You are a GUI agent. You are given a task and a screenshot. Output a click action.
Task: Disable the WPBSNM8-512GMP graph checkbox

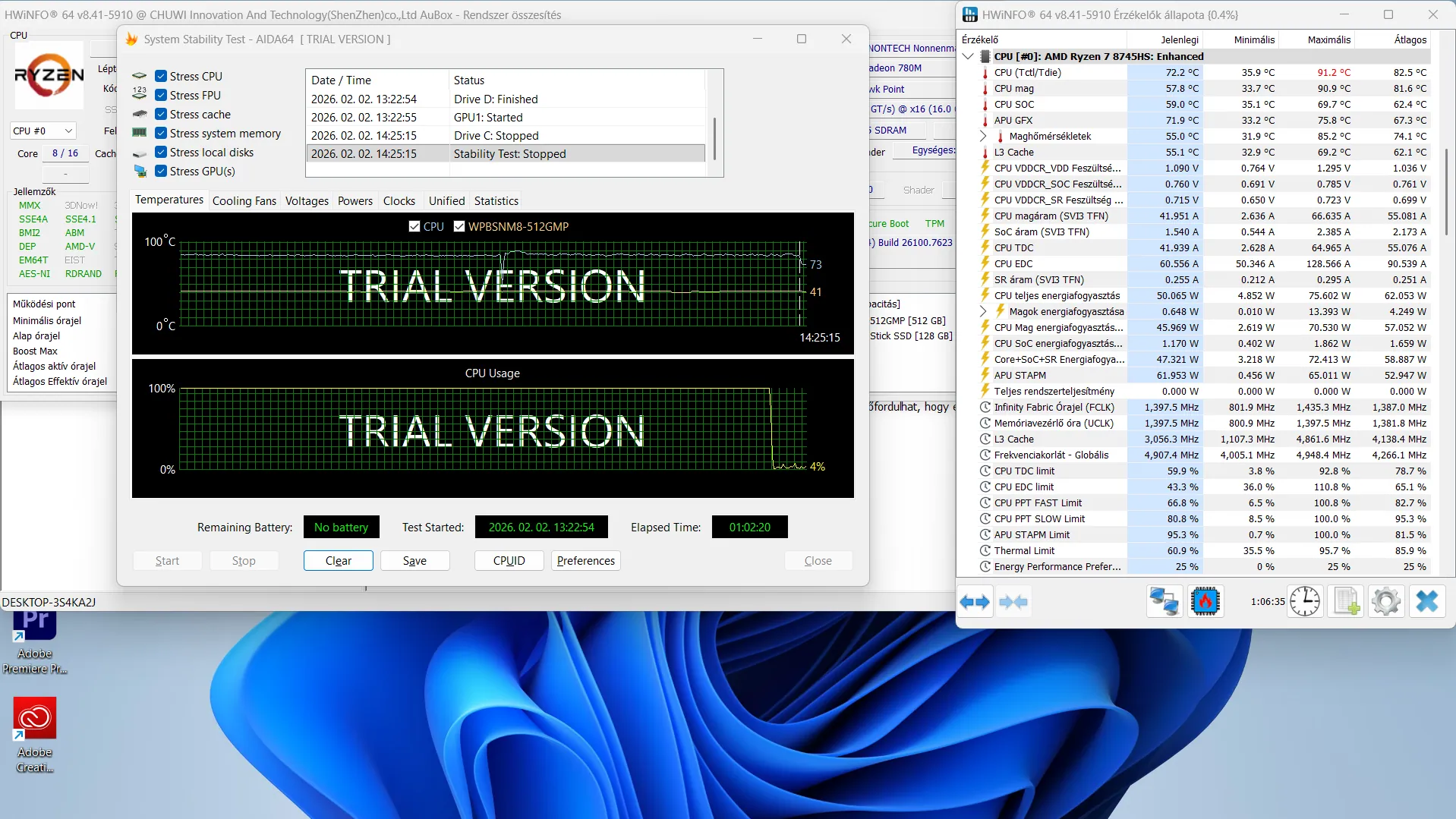coord(459,226)
